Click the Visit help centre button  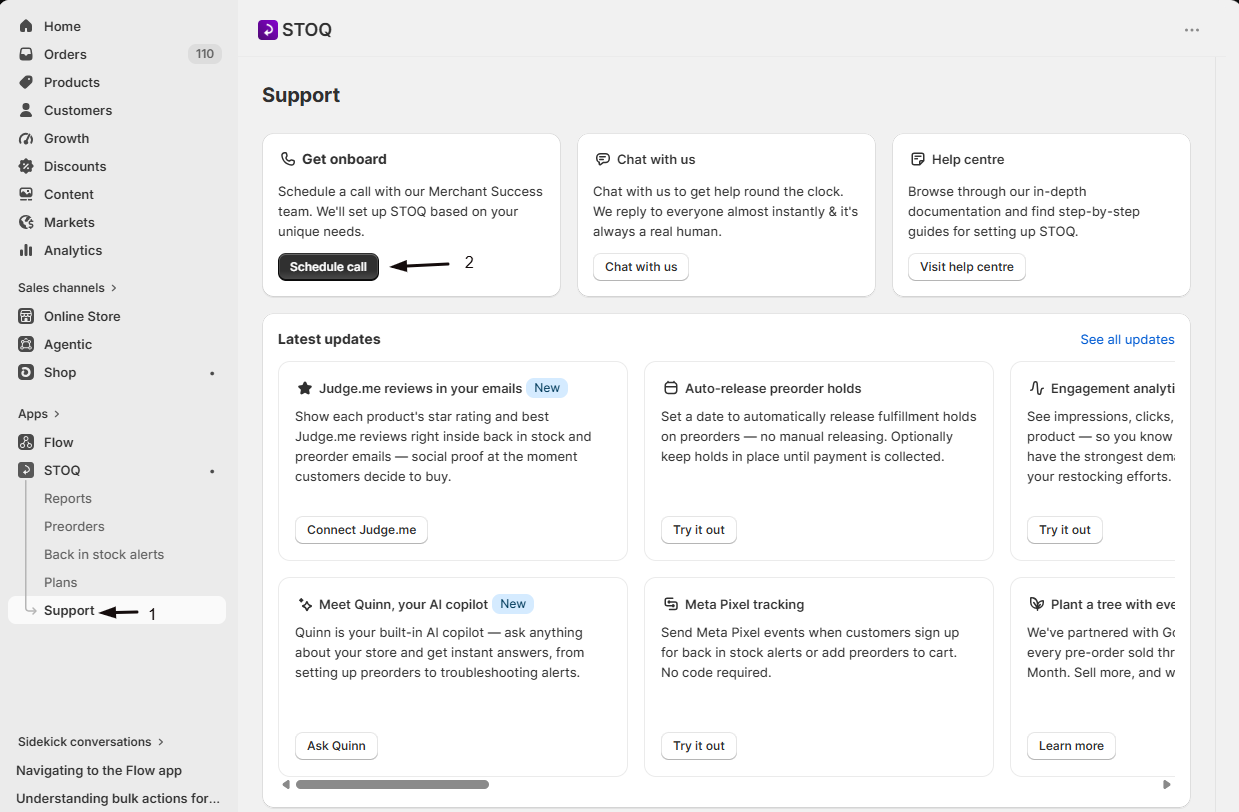[x=967, y=267]
